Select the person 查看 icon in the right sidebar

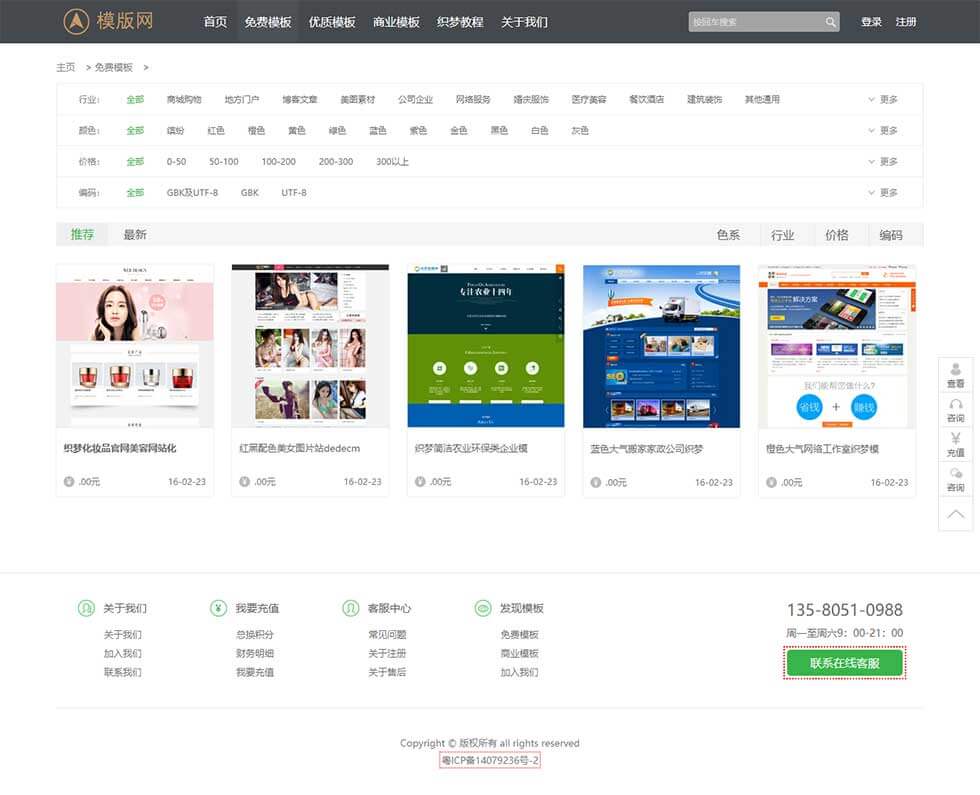pos(955,370)
